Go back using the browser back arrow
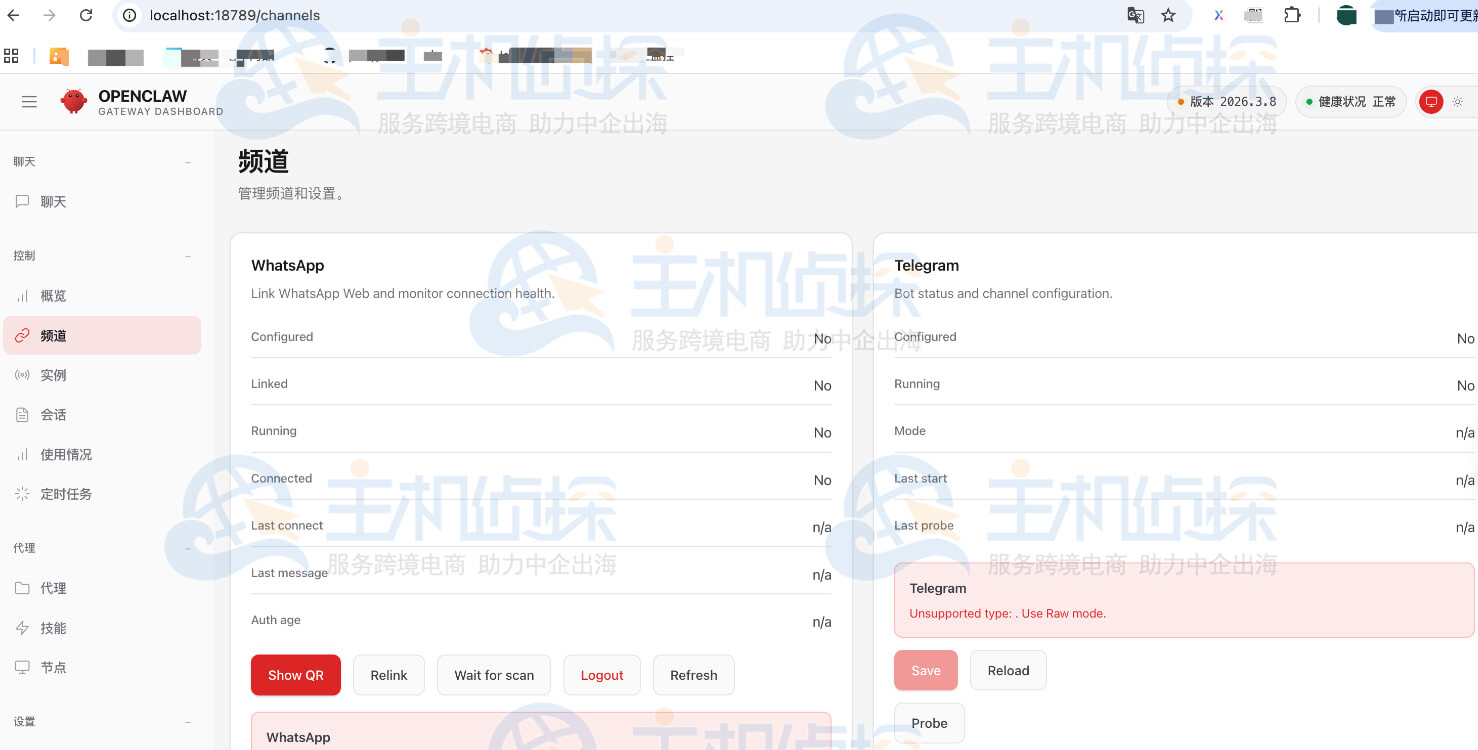Viewport: 1478px width, 750px height. coord(13,15)
